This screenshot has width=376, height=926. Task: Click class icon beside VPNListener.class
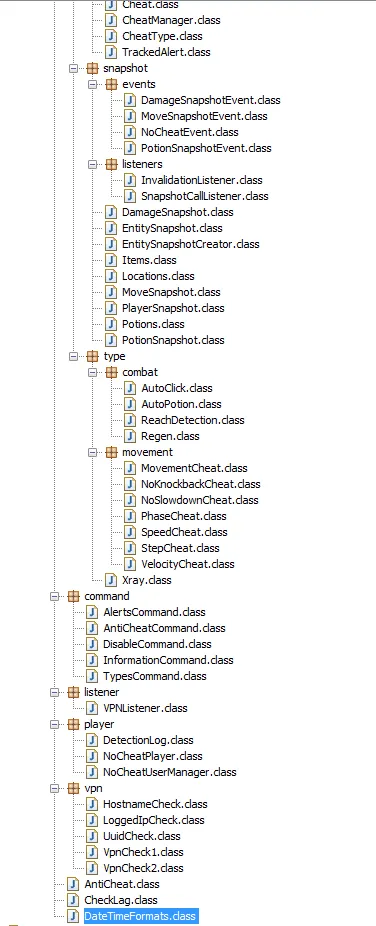pos(92,708)
